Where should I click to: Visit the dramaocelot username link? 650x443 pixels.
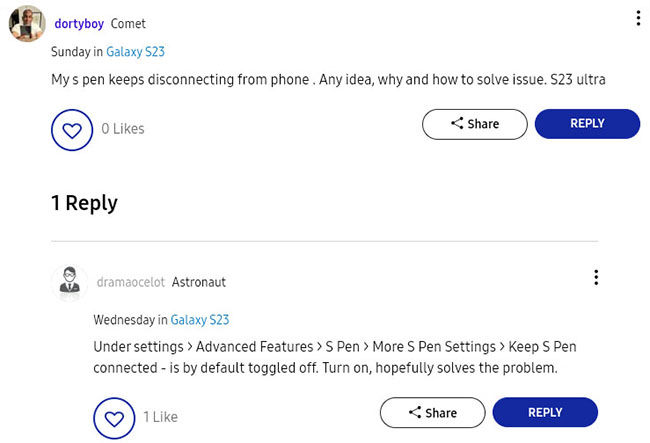(131, 282)
